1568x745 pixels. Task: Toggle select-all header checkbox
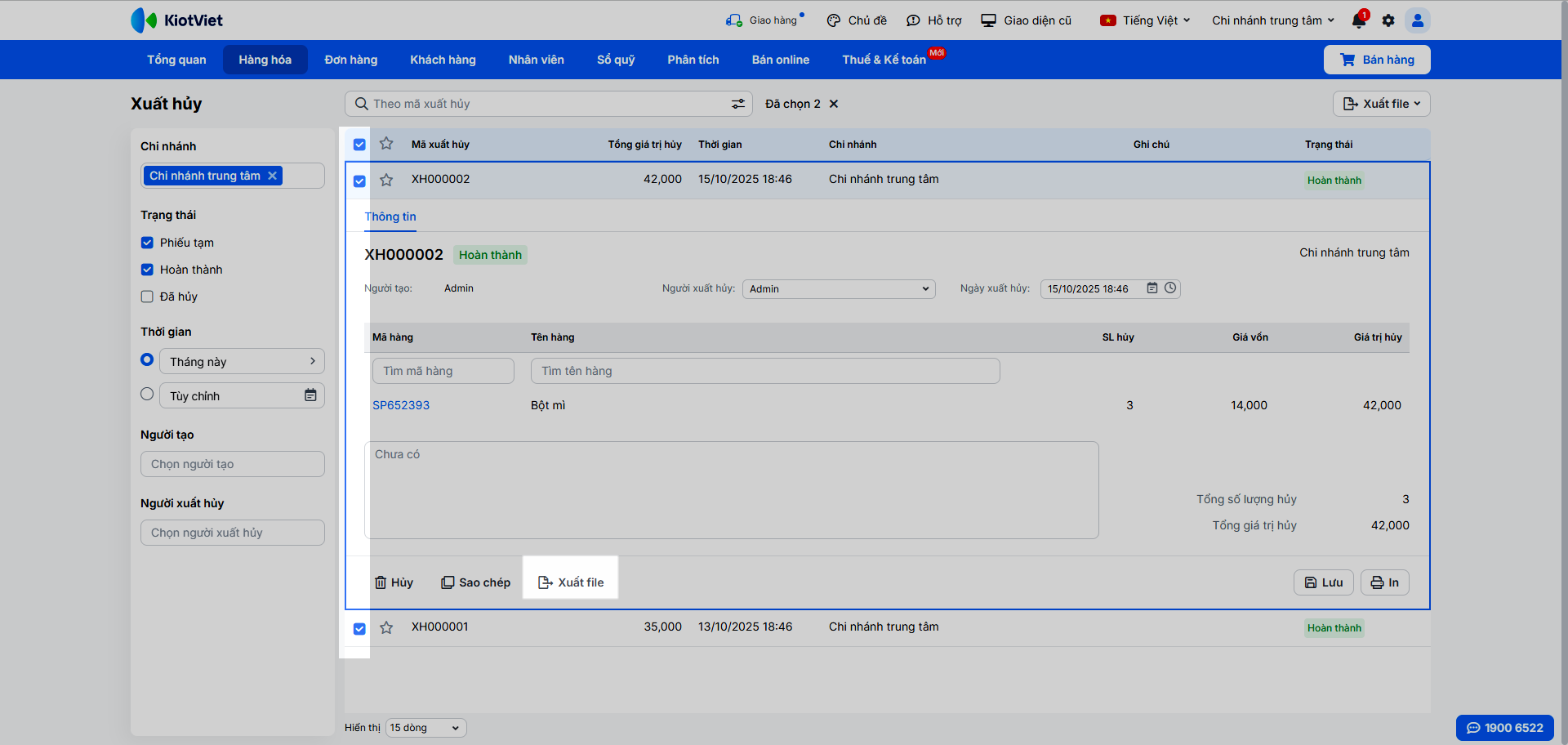pos(359,145)
